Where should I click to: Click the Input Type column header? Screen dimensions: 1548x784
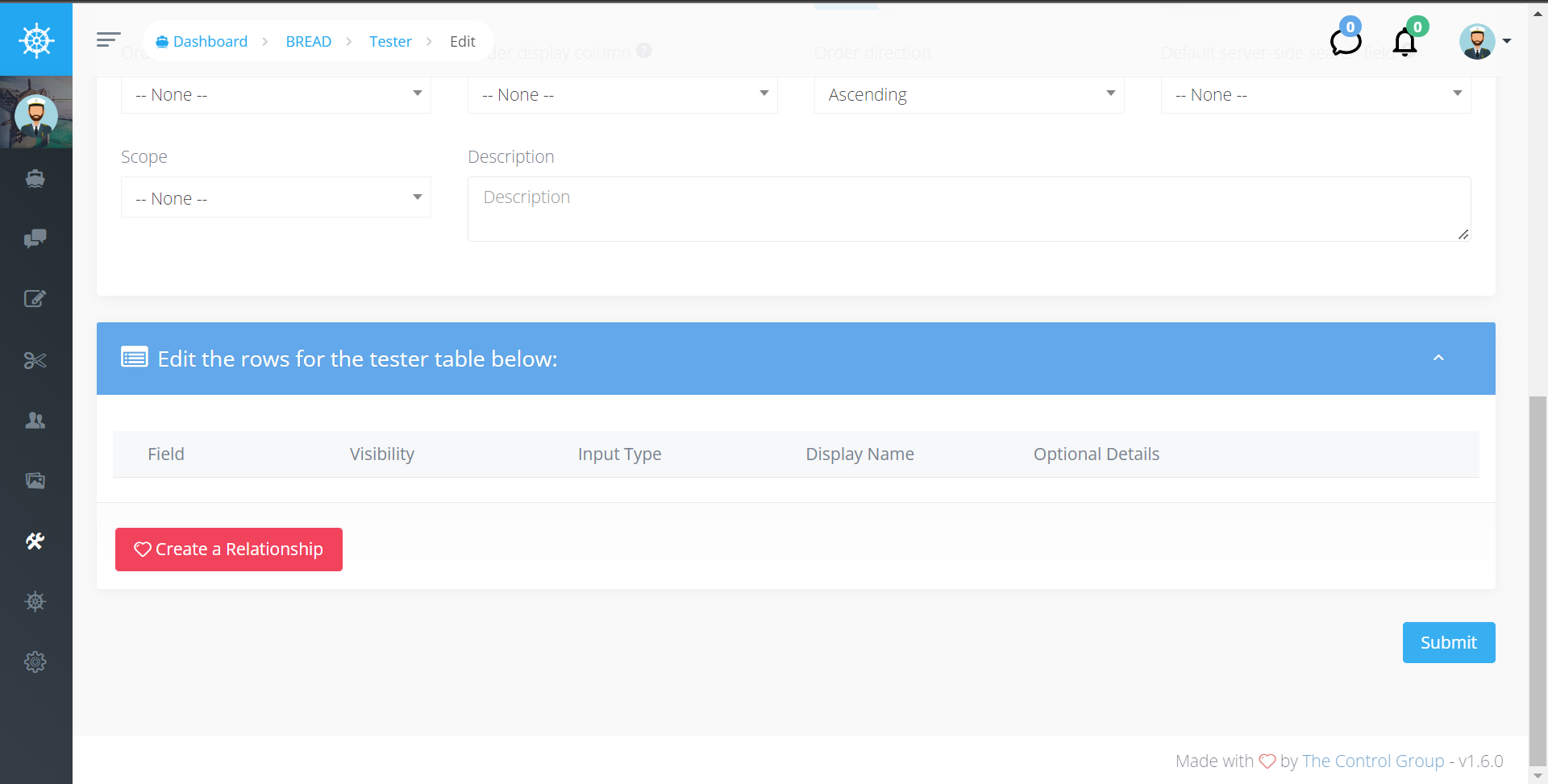click(619, 454)
